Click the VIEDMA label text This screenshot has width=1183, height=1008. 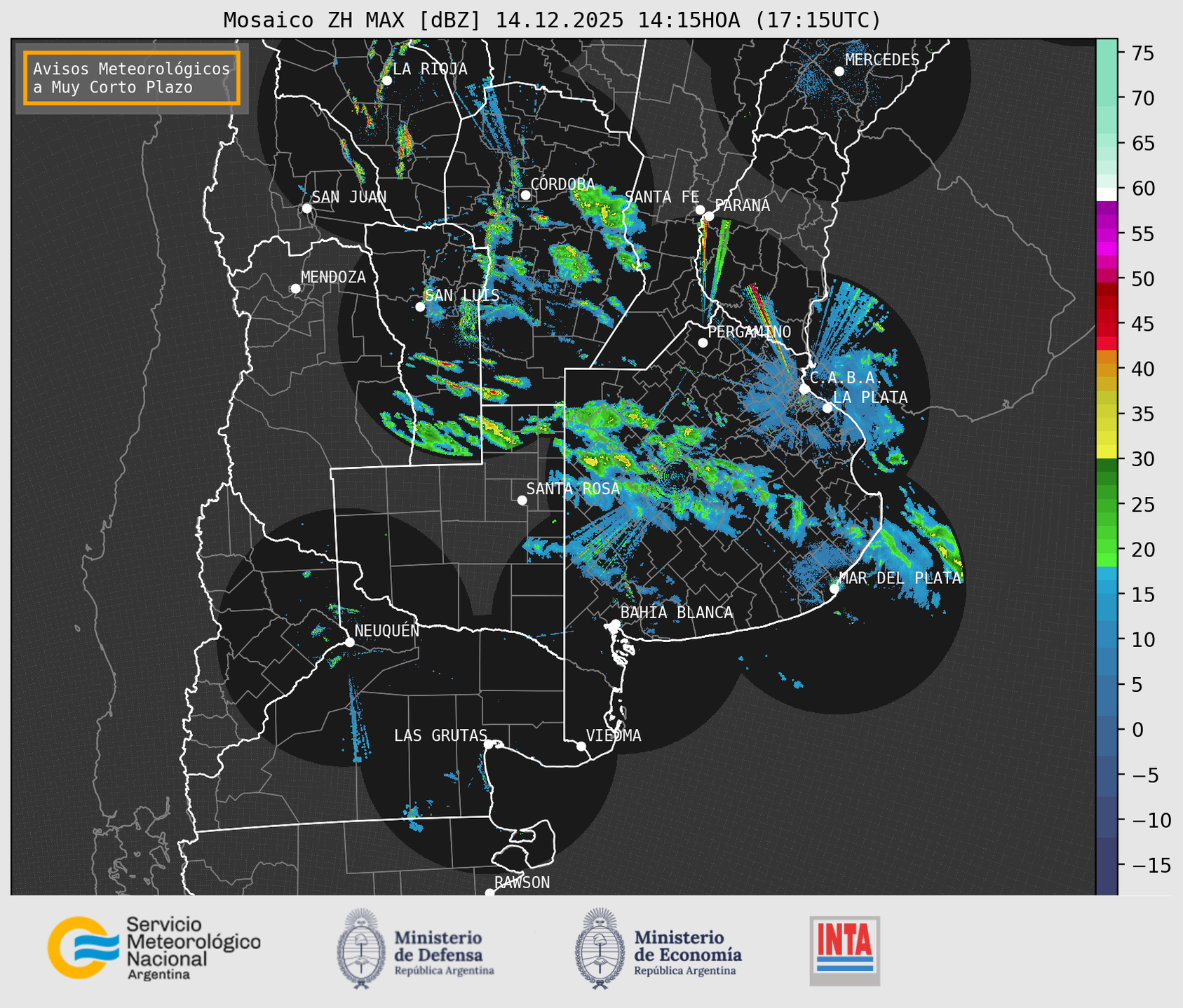point(614,735)
